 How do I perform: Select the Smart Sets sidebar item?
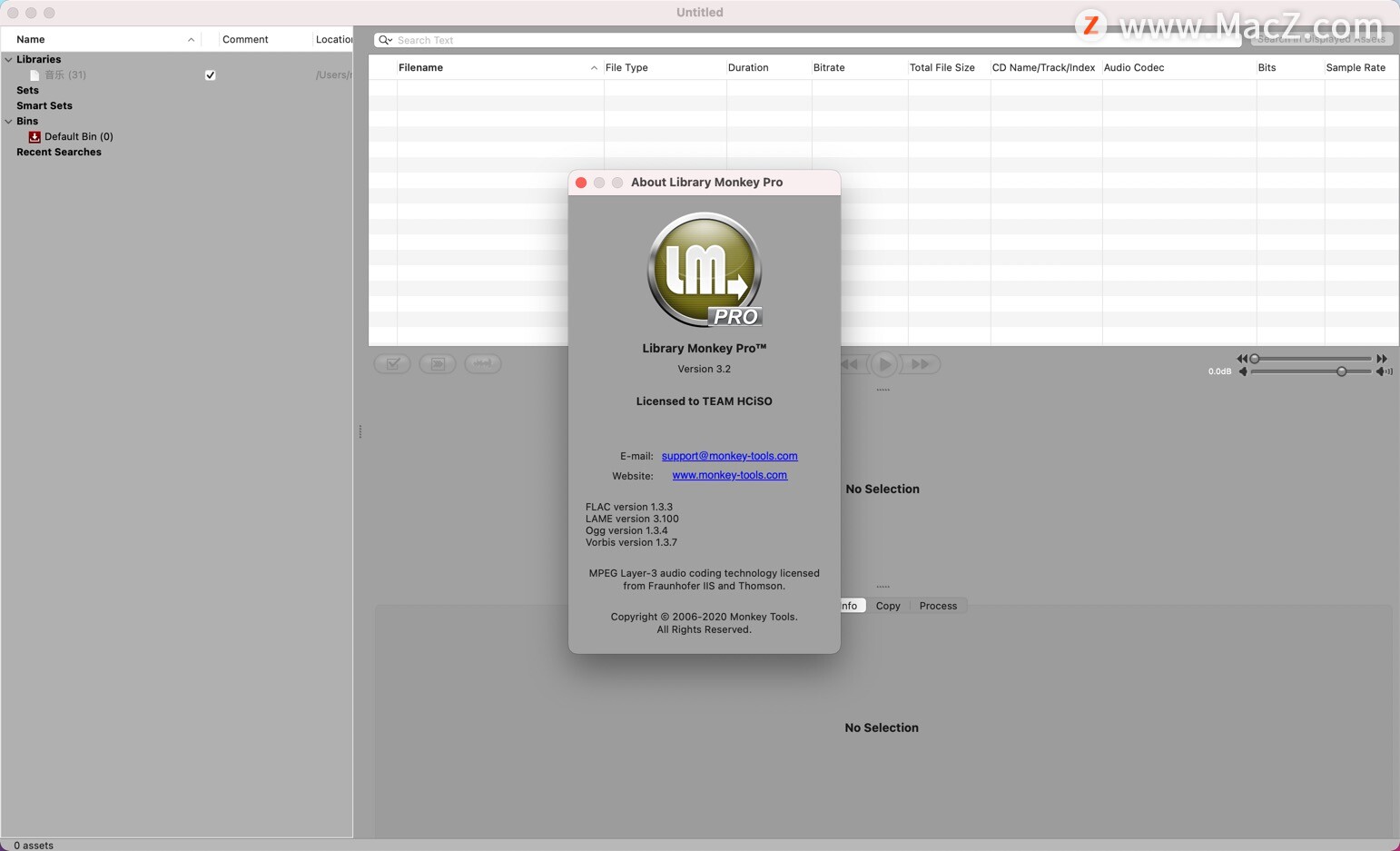44,105
